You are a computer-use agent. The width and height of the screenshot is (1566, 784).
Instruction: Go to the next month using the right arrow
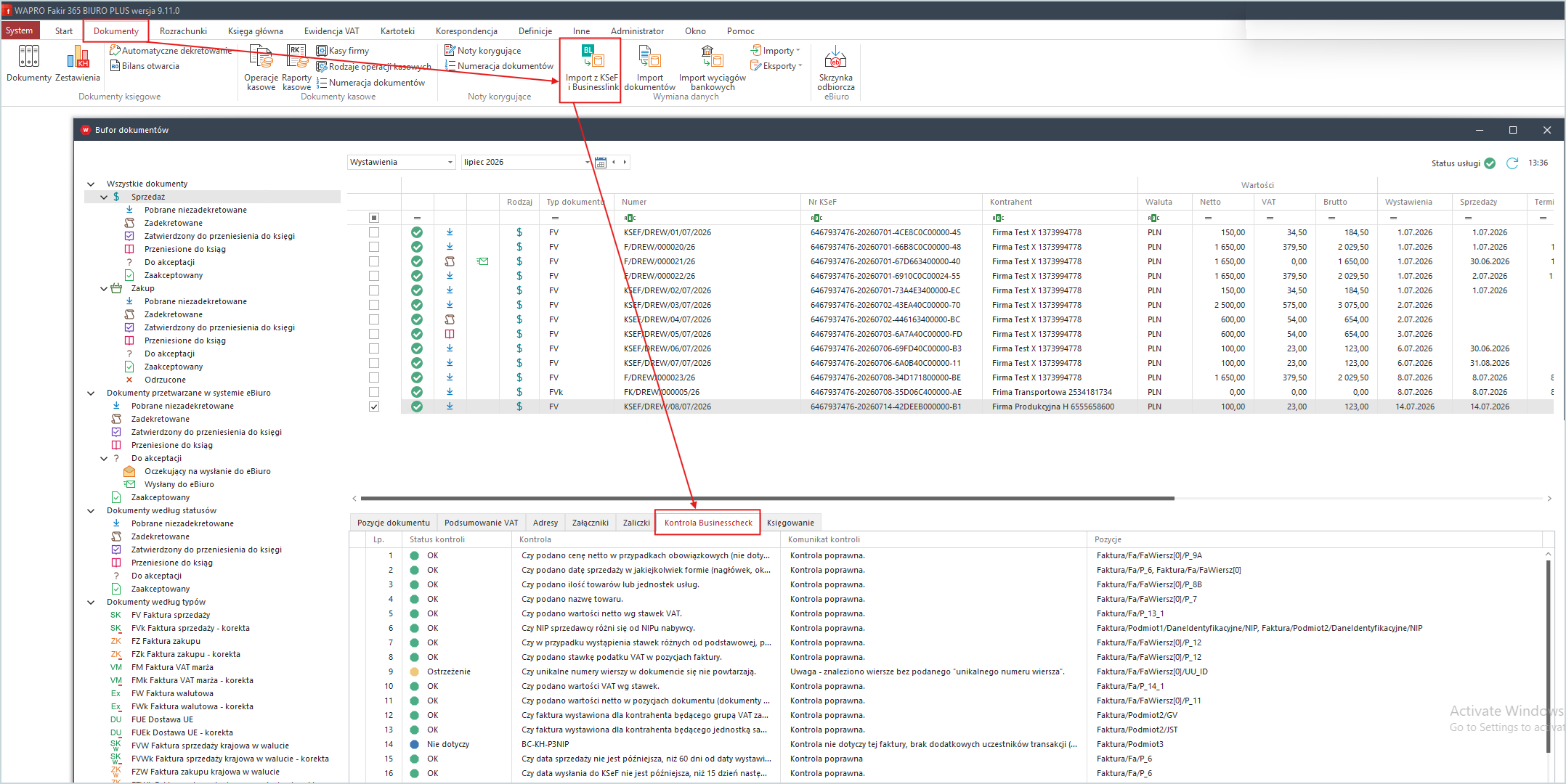[625, 162]
